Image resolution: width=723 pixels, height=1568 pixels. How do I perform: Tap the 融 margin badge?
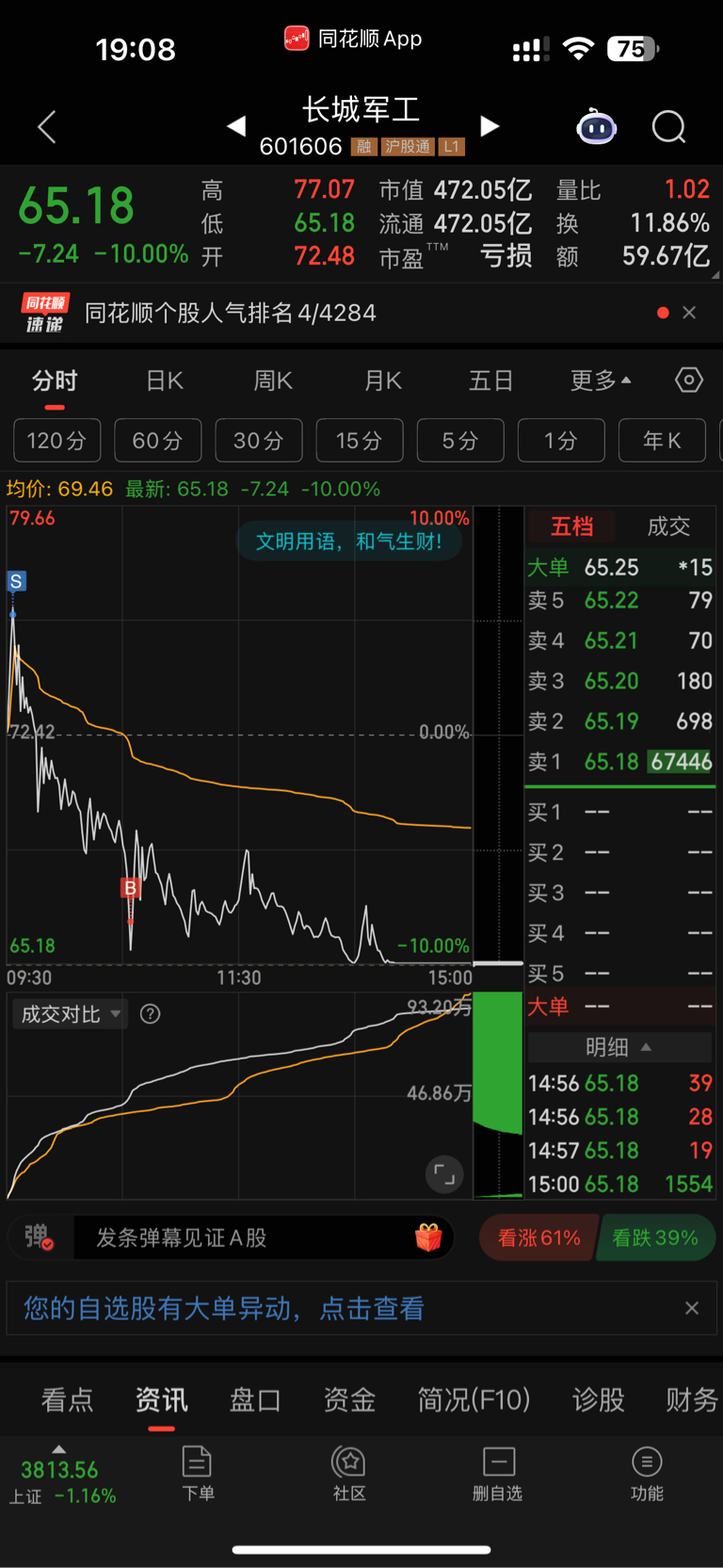point(363,147)
